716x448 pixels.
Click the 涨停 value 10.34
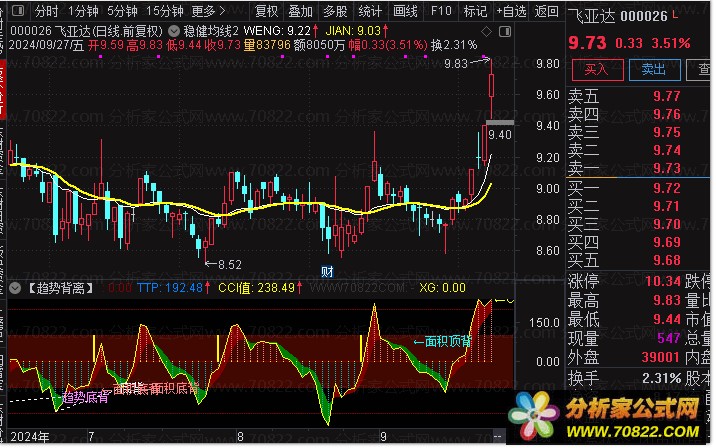coord(663,281)
